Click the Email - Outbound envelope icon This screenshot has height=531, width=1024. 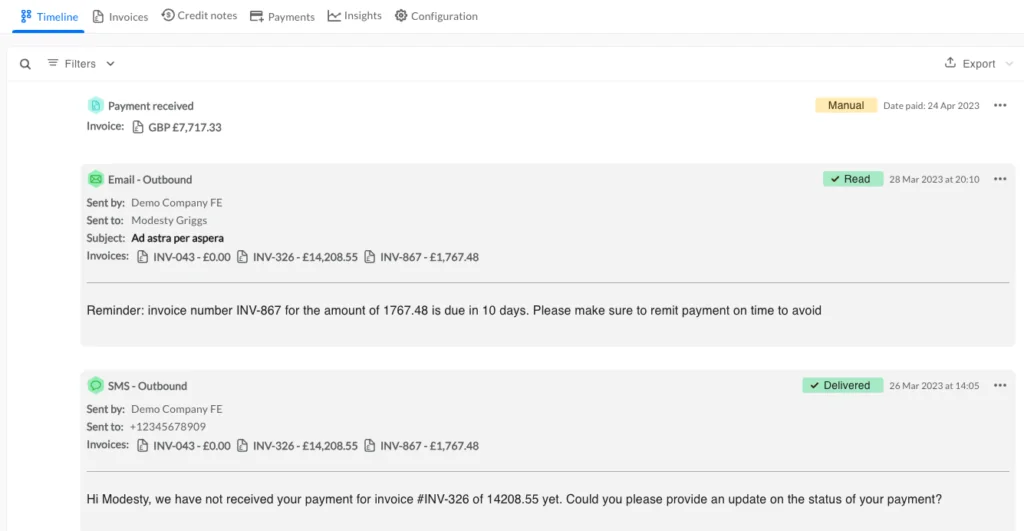tap(95, 179)
